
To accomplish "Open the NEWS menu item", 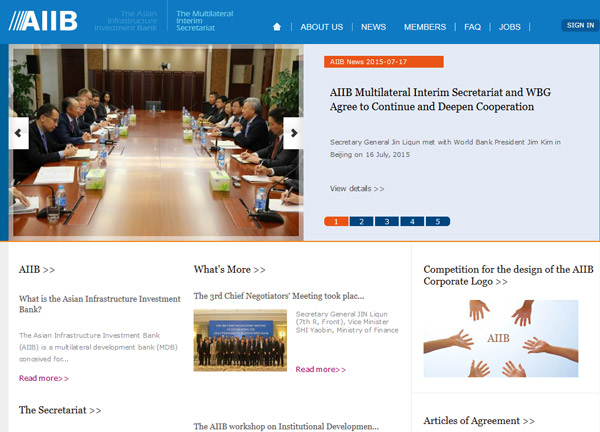I will click(x=373, y=27).
